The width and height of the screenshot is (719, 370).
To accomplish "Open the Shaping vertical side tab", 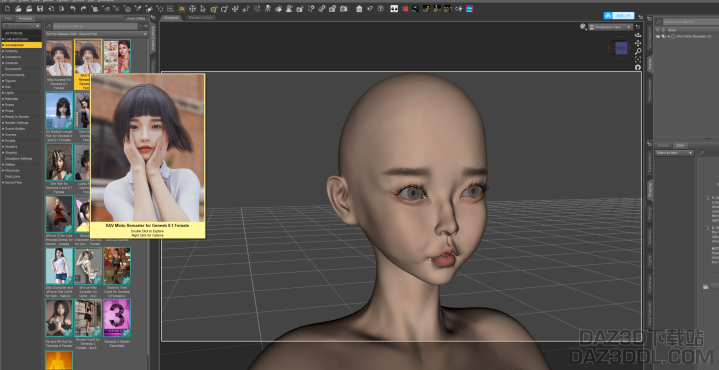I will pos(649,190).
